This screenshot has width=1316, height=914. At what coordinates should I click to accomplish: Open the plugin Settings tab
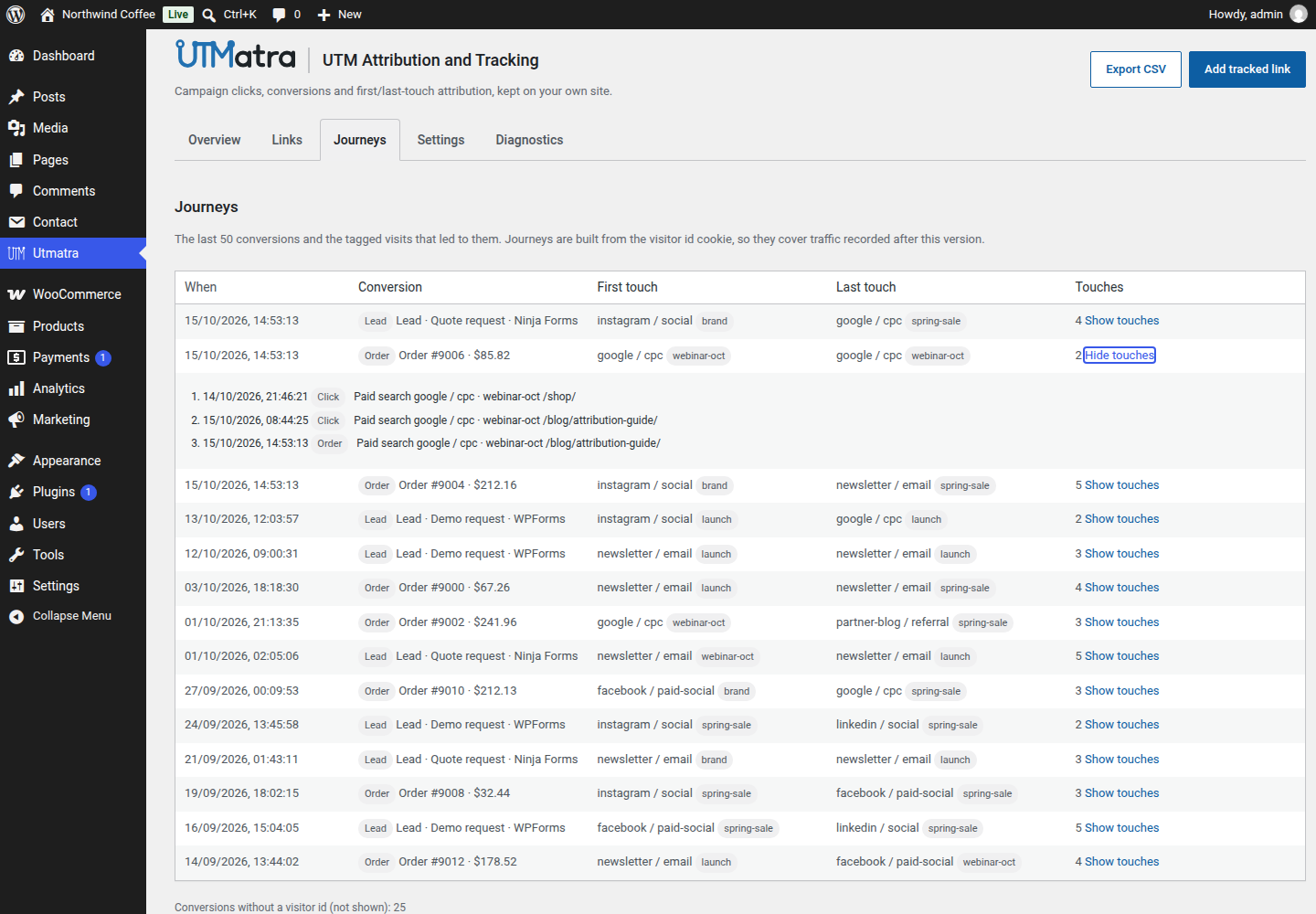[440, 140]
